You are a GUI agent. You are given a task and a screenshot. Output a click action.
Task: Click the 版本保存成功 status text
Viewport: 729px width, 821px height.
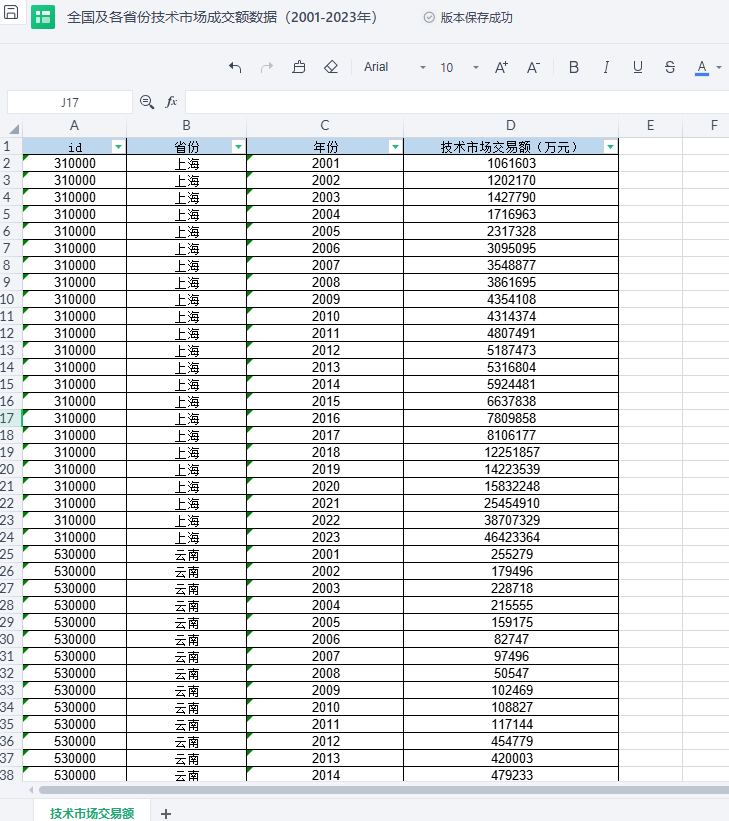[476, 18]
